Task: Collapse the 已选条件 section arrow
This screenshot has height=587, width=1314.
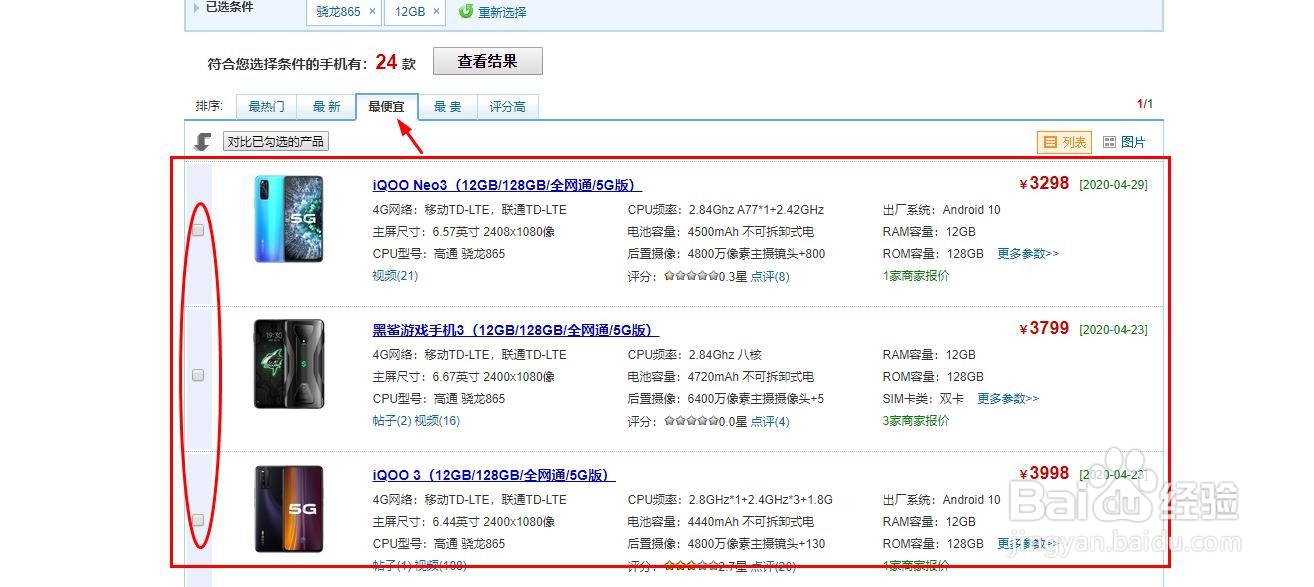Action: [x=195, y=7]
